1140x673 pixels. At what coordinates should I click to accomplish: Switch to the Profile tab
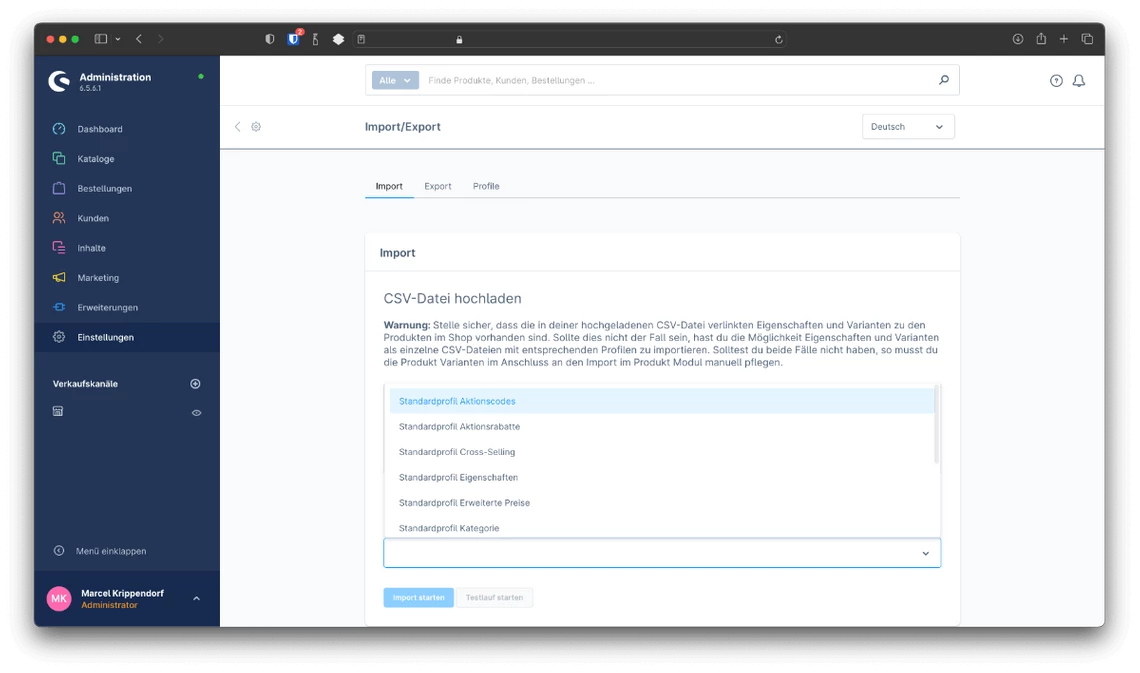(486, 186)
